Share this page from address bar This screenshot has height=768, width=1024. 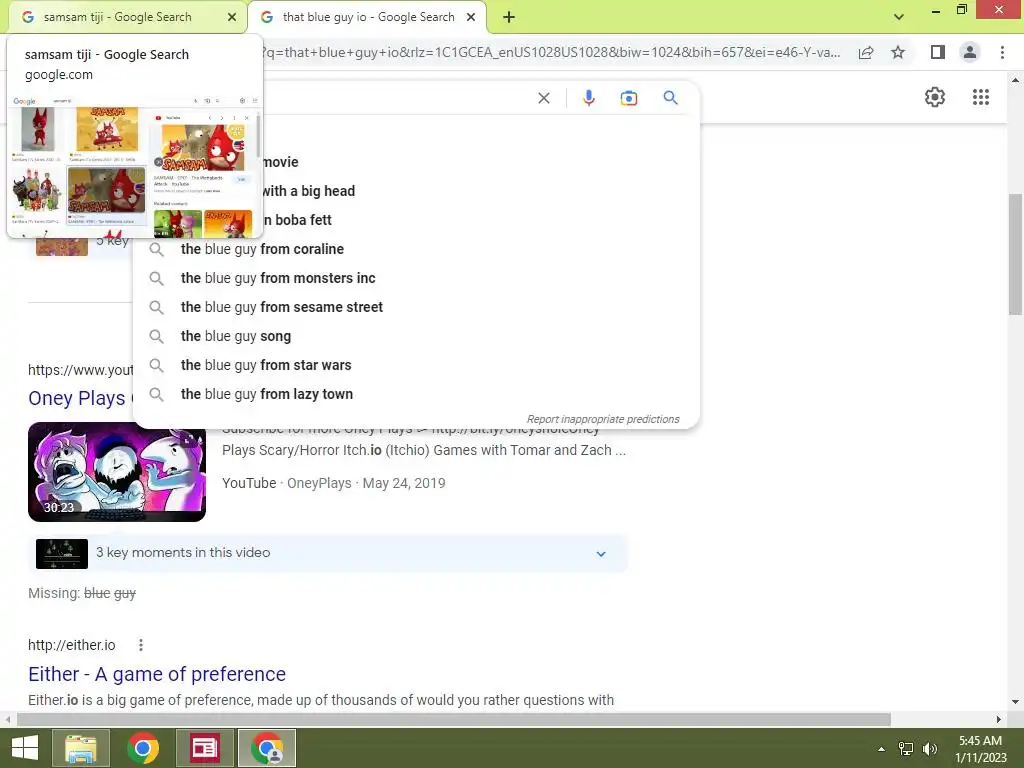[866, 52]
